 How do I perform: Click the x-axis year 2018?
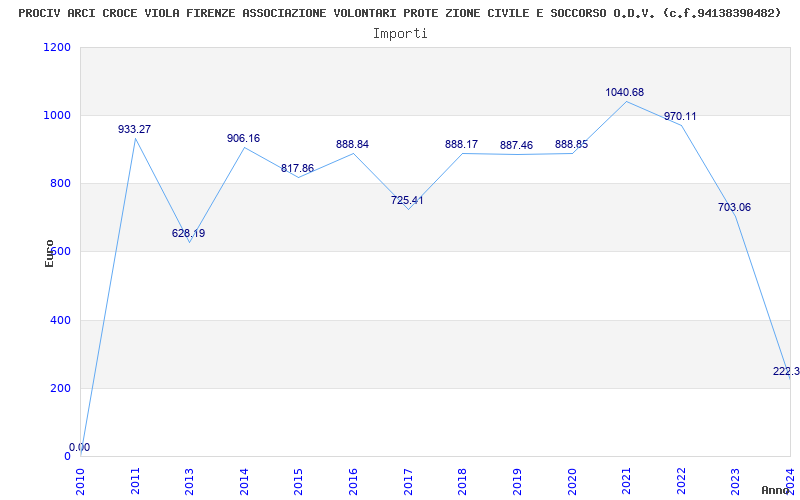pos(463,482)
